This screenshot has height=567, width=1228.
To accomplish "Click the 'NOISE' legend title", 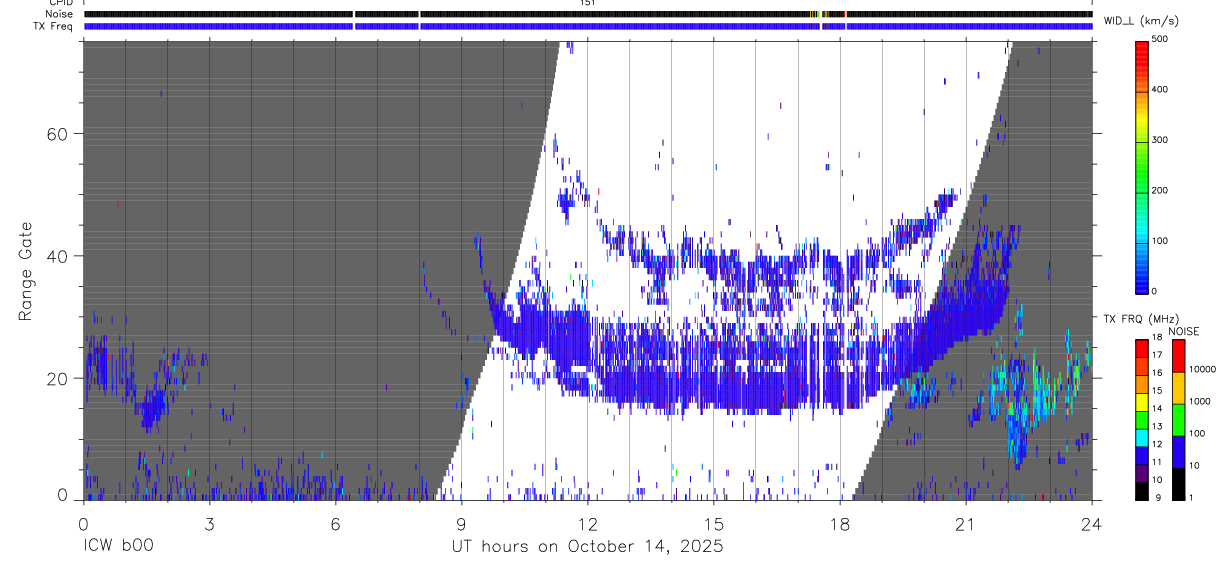I will pos(1183,331).
